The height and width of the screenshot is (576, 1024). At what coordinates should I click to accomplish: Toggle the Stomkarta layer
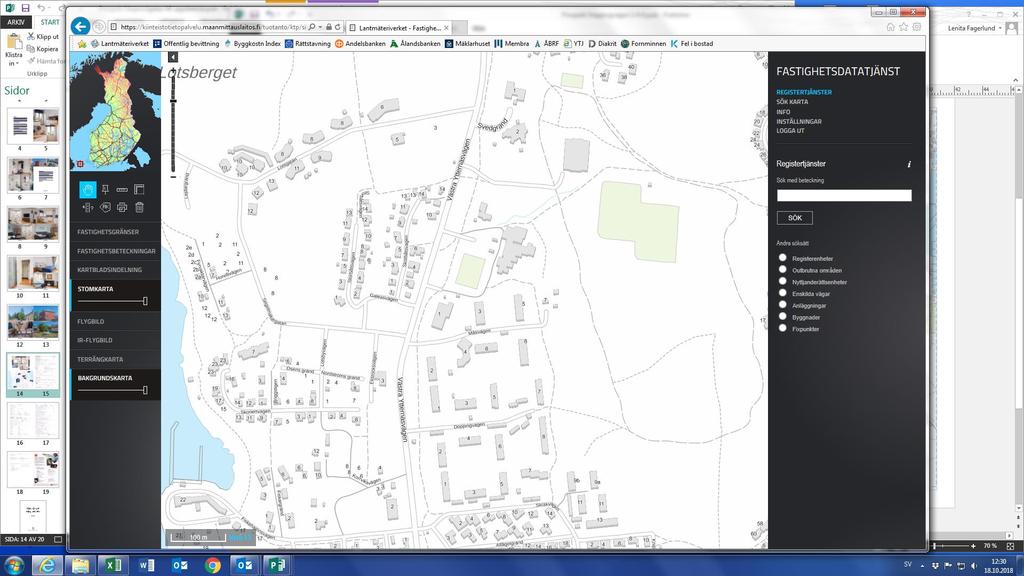[95, 289]
